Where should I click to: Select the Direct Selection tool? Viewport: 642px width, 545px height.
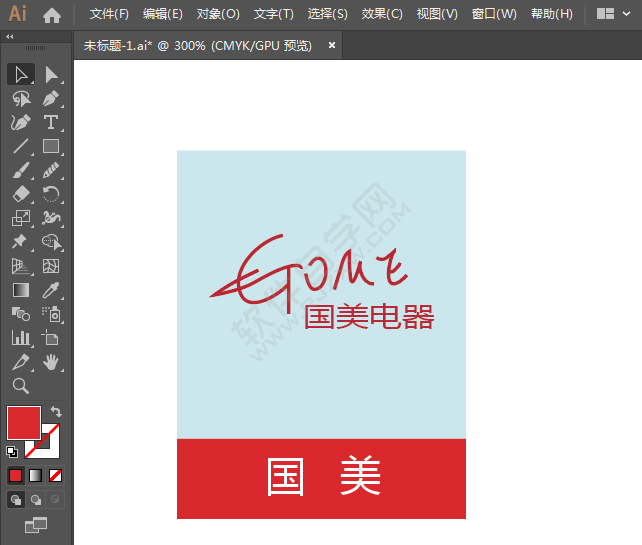51,75
